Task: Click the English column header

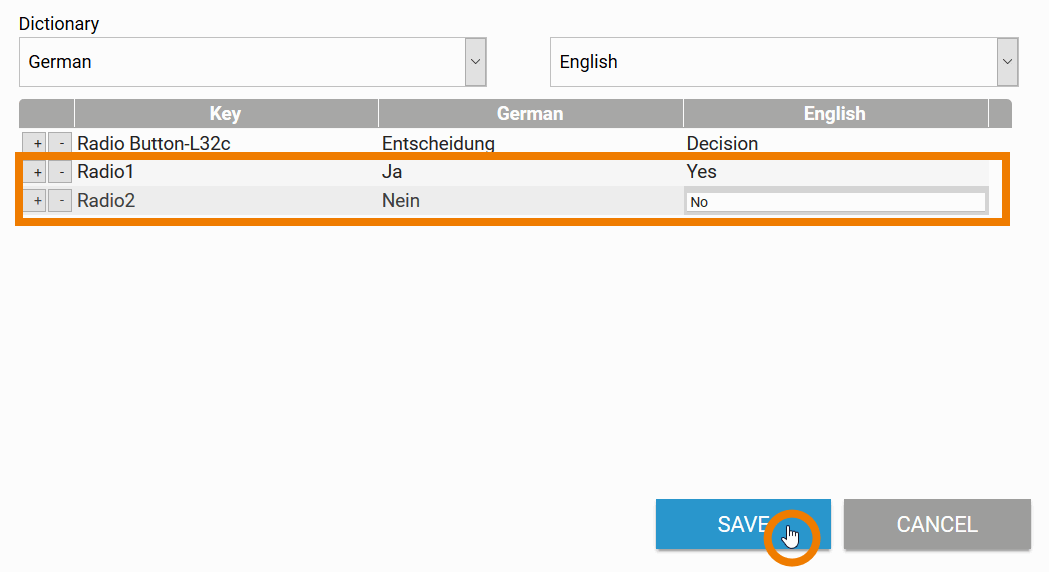Action: point(834,114)
